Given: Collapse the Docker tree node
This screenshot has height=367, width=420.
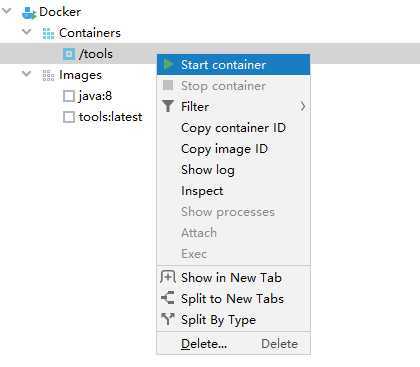Looking at the screenshot, I should [7, 11].
